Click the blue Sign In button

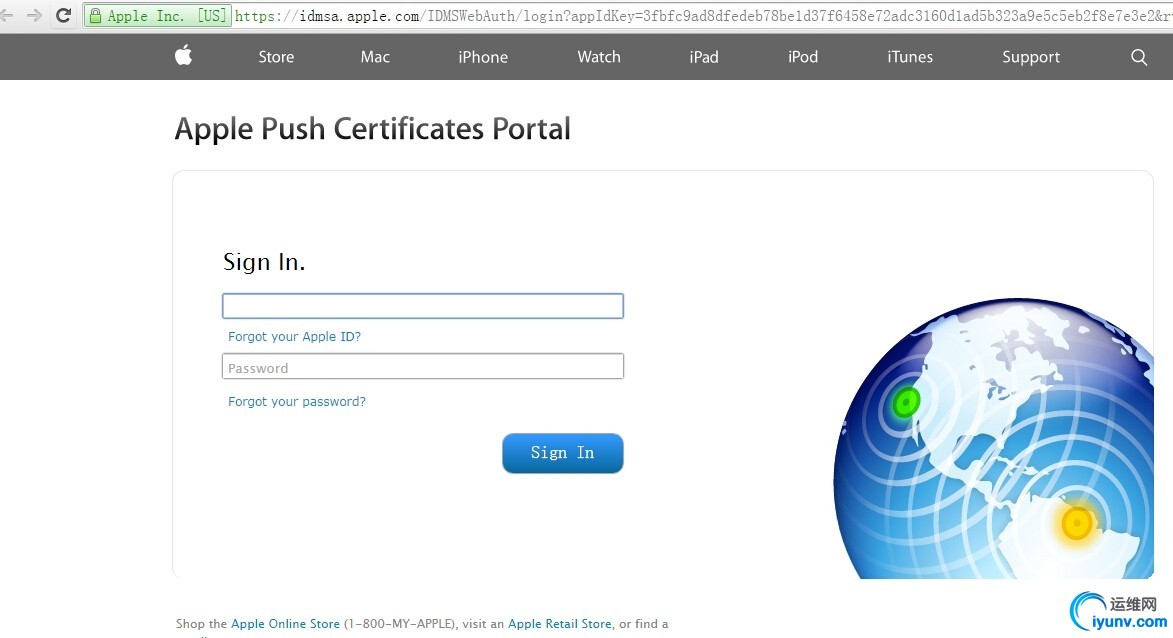click(x=563, y=453)
